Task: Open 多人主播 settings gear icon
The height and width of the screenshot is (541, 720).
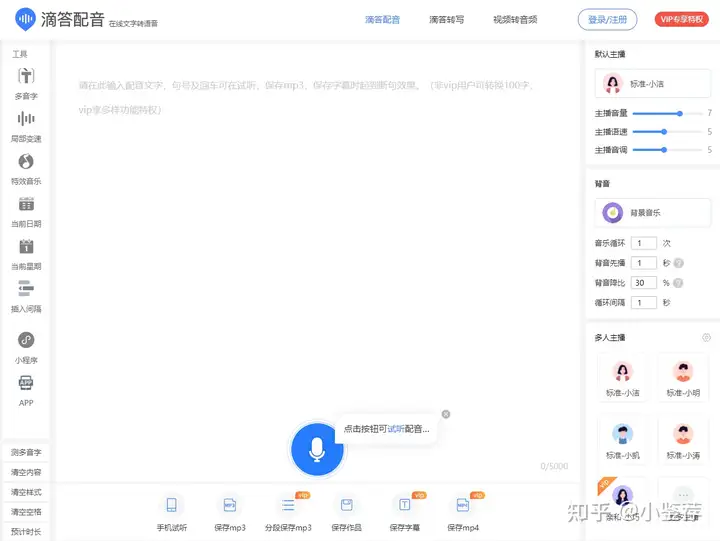Action: pyautogui.click(x=706, y=338)
